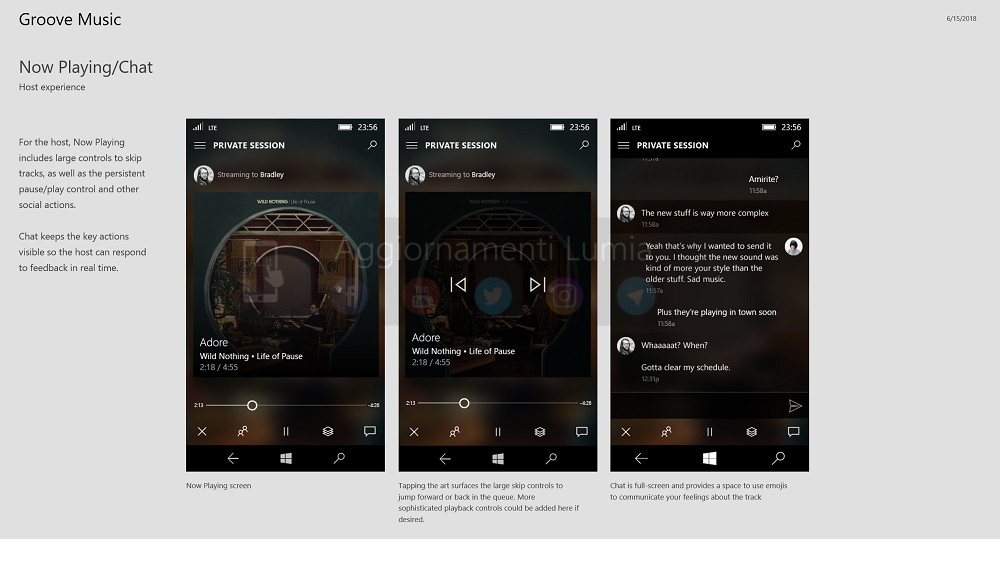This screenshot has height=572, width=1000.
Task: Tap hardware search key on middle phone
Action: (x=552, y=458)
